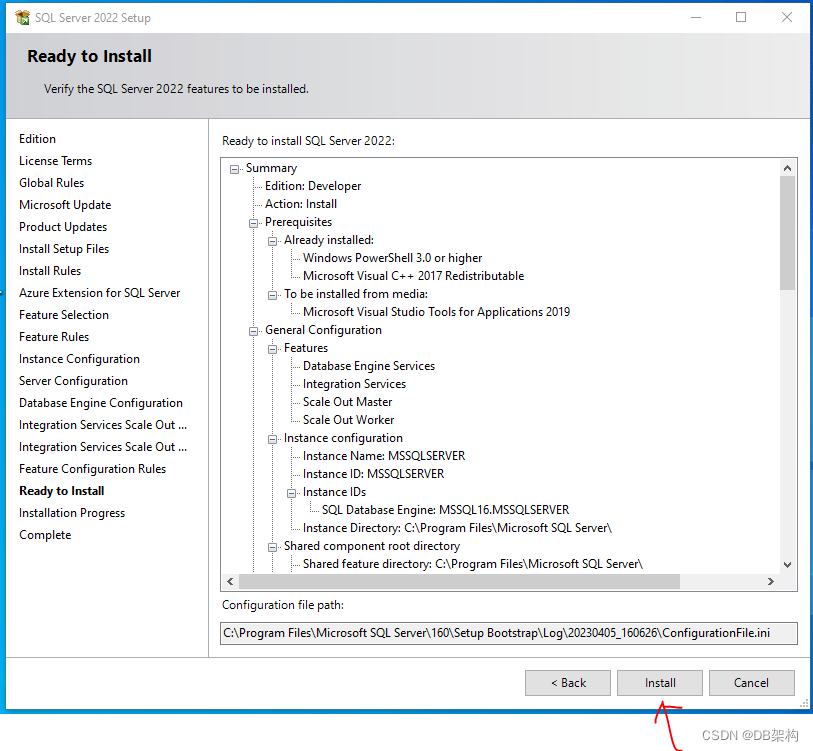This screenshot has height=751, width=813.
Task: Collapse the Already installed node
Action: 271,239
